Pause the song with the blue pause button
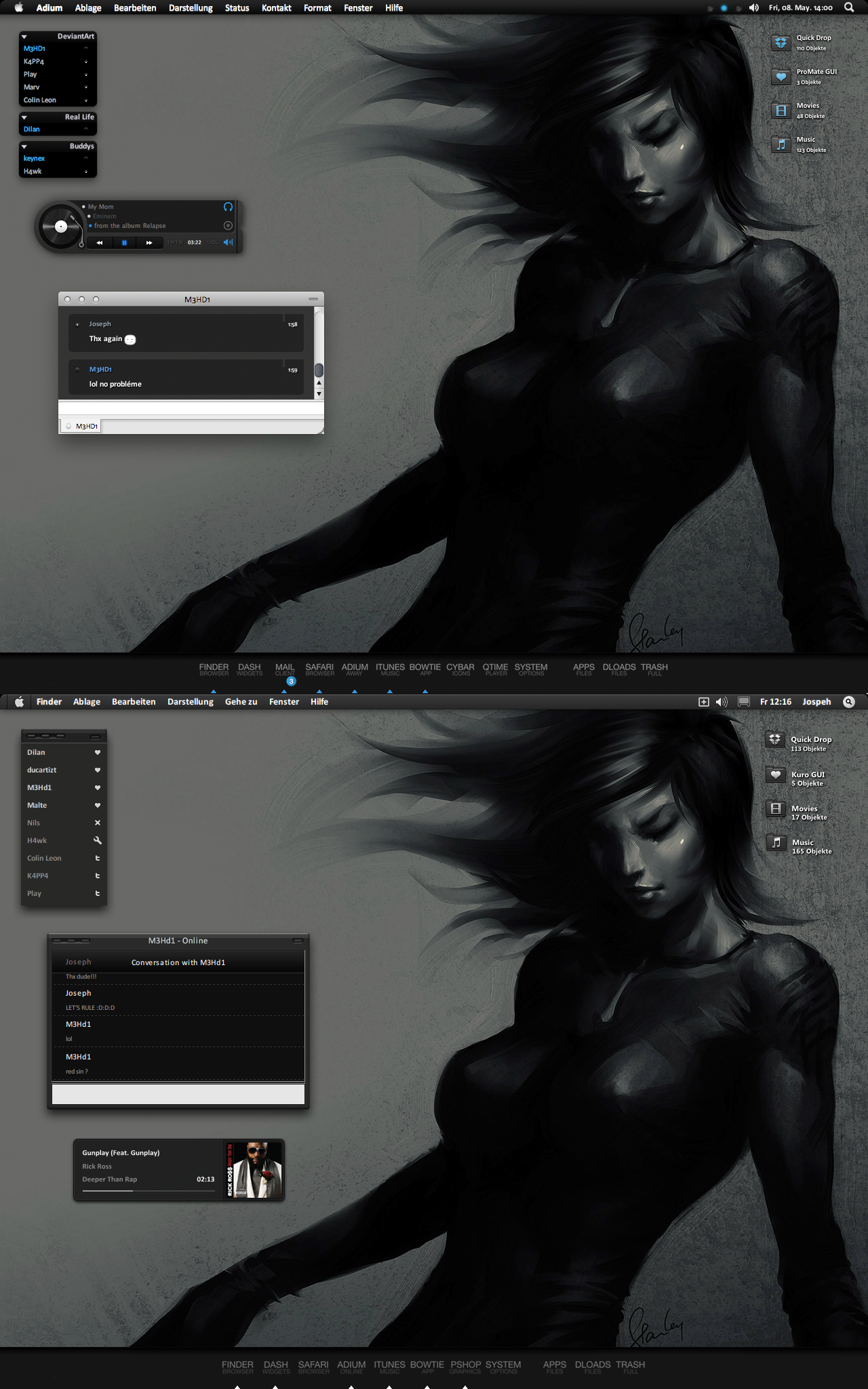This screenshot has width=868, height=1389. [x=124, y=243]
